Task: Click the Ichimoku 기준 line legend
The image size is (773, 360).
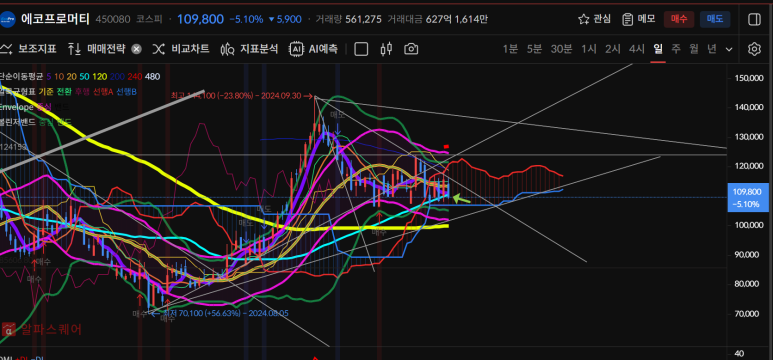Action: pos(46,92)
